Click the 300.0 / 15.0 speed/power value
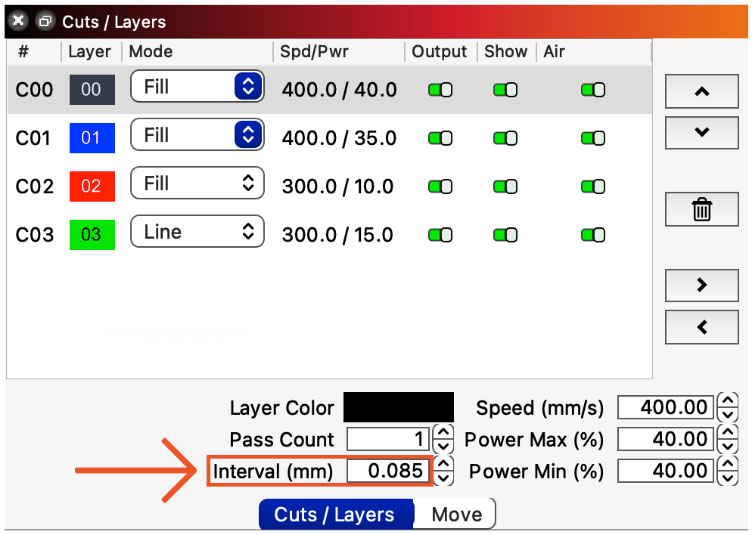The width and height of the screenshot is (754, 535). pos(338,235)
